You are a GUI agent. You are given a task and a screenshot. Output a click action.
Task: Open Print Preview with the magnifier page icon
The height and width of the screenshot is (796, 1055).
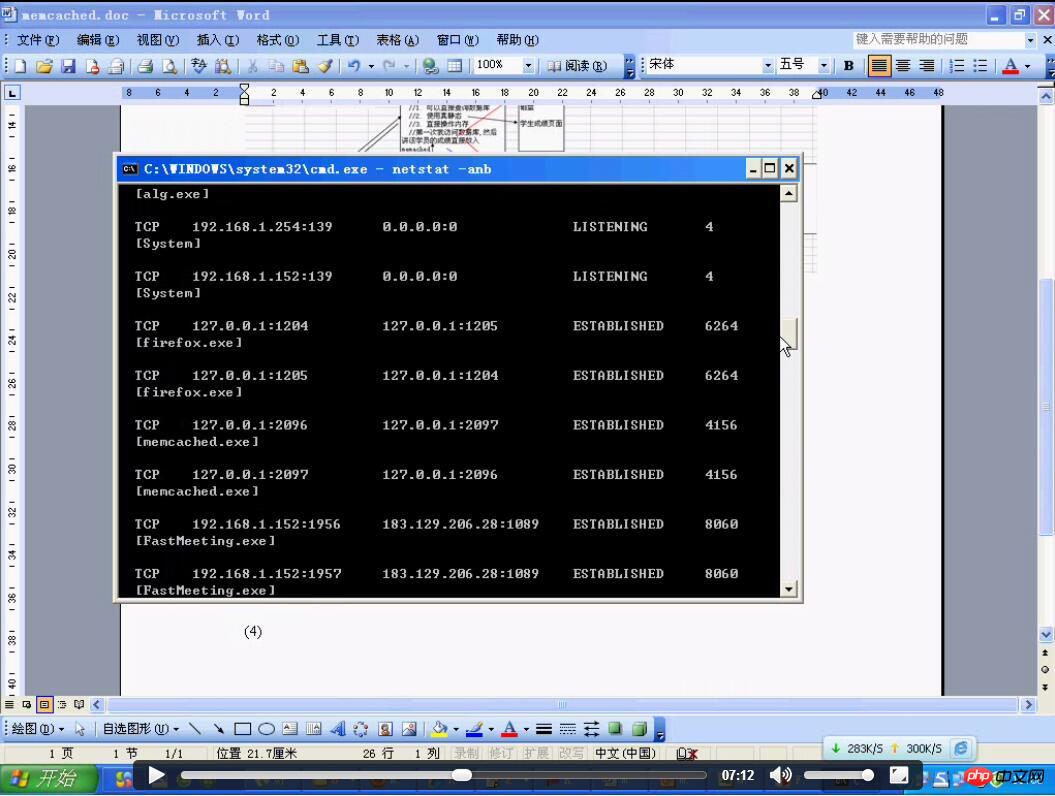170,66
